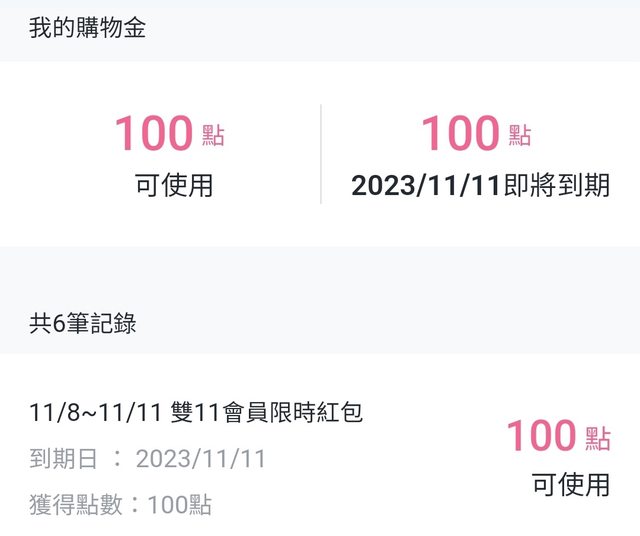
Task: Tap the vertical divider between balances
Action: pos(321,154)
